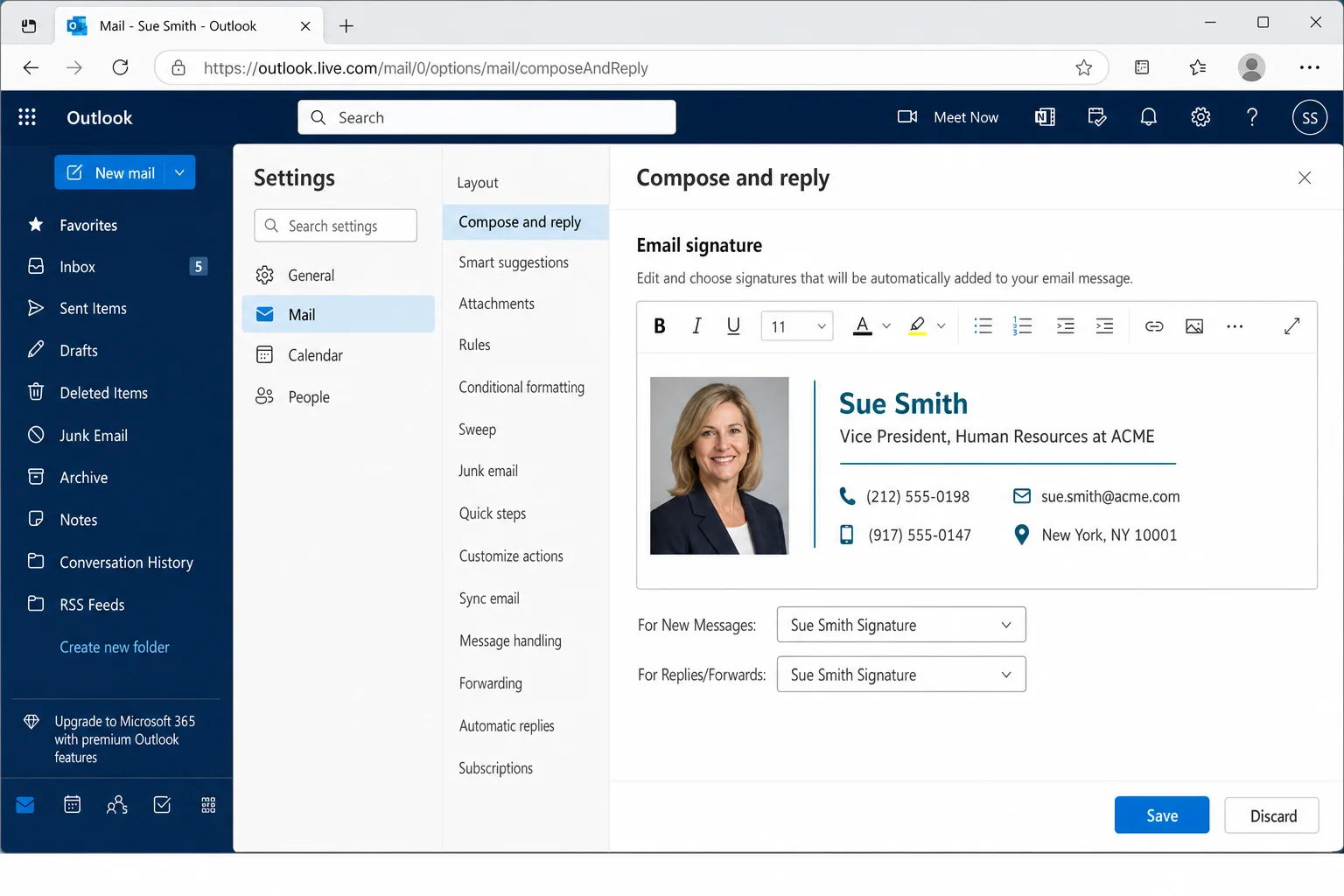1344x896 pixels.
Task: Open the font size 11 dropdown
Action: point(797,326)
